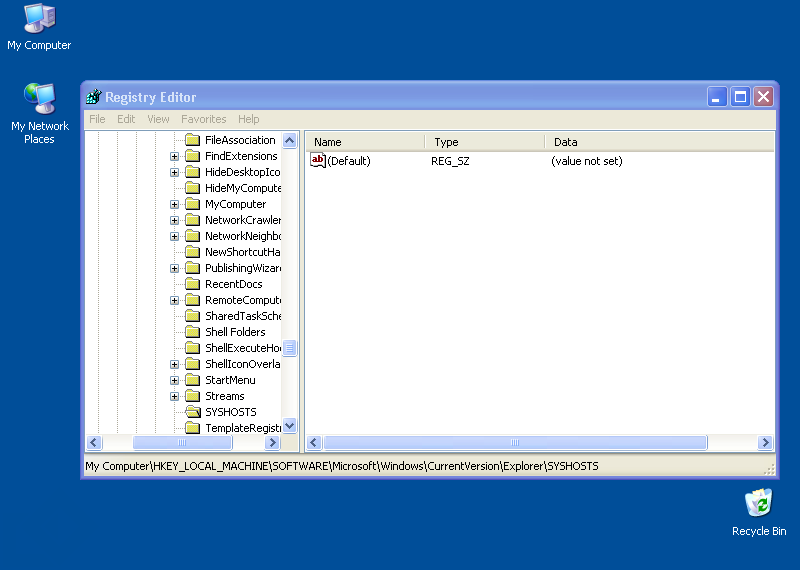This screenshot has height=570, width=800.
Task: Click the Registry Editor title bar icon
Action: tap(94, 97)
